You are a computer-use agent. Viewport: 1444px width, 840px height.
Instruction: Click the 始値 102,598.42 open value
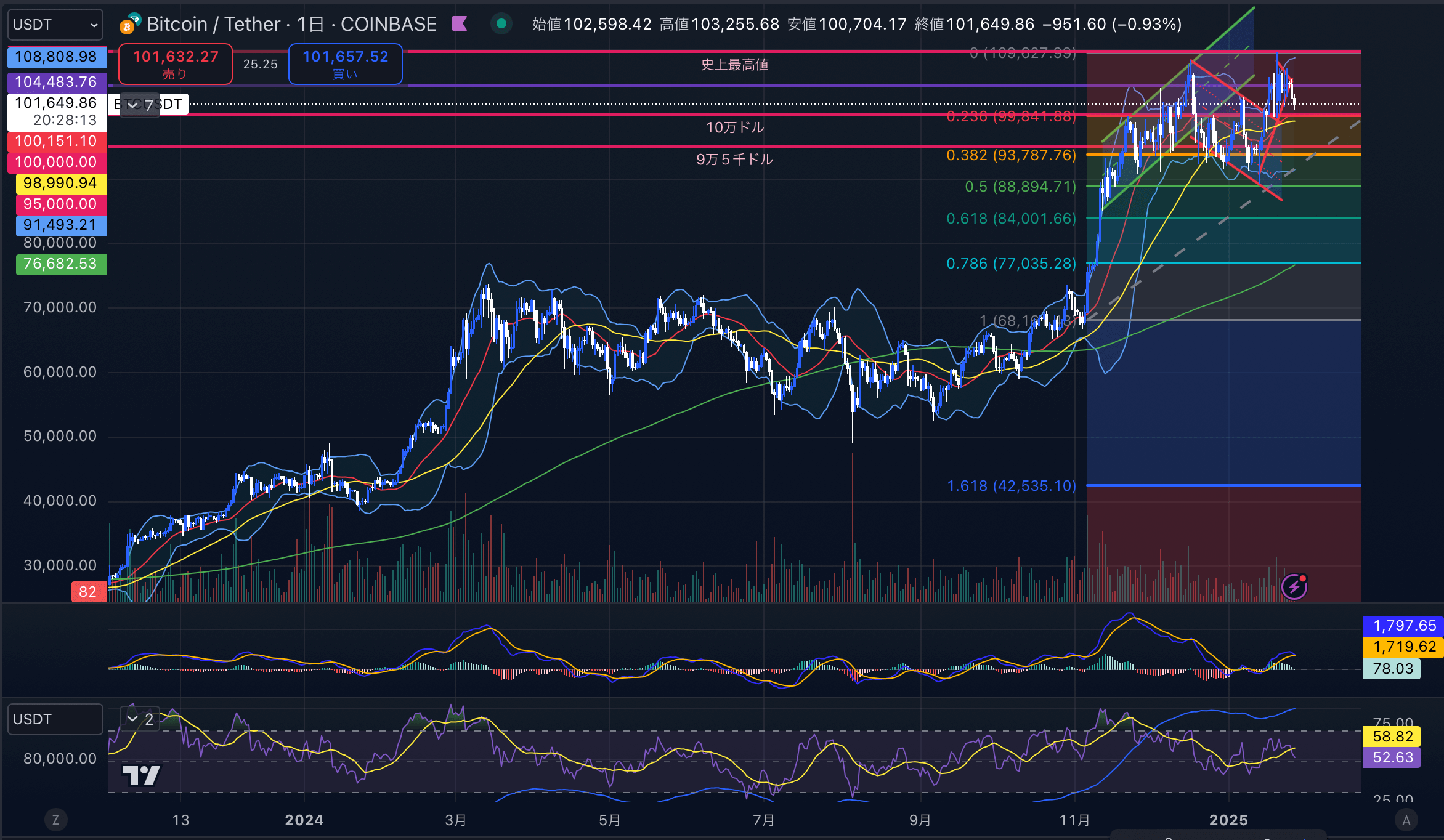point(592,24)
